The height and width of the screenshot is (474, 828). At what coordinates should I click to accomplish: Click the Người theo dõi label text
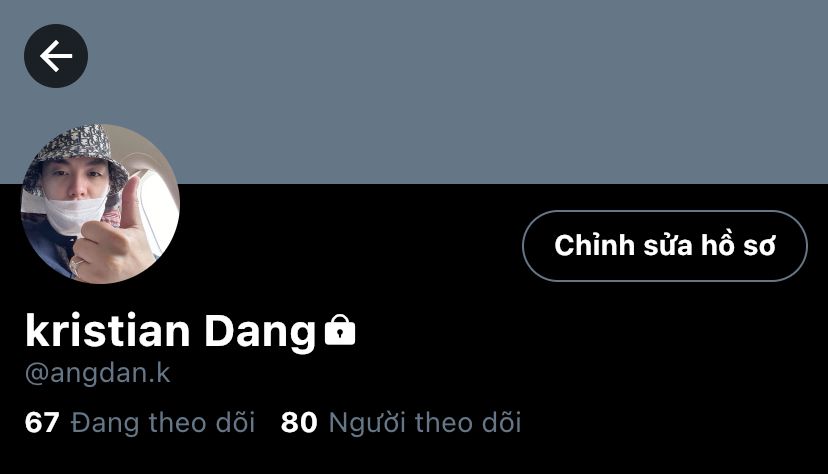coord(425,423)
